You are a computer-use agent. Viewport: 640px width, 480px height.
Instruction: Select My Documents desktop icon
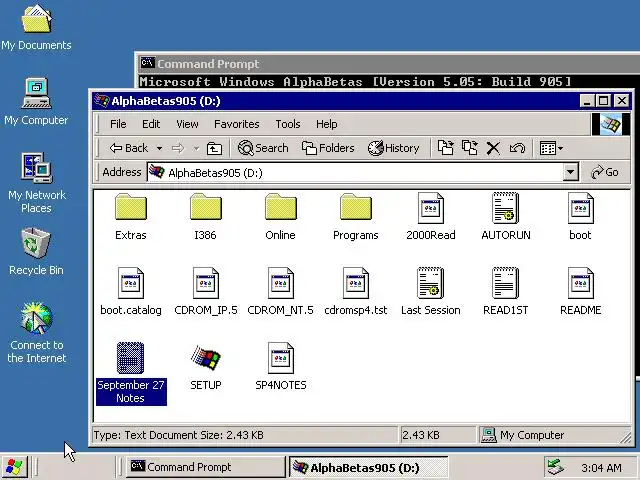click(36, 27)
